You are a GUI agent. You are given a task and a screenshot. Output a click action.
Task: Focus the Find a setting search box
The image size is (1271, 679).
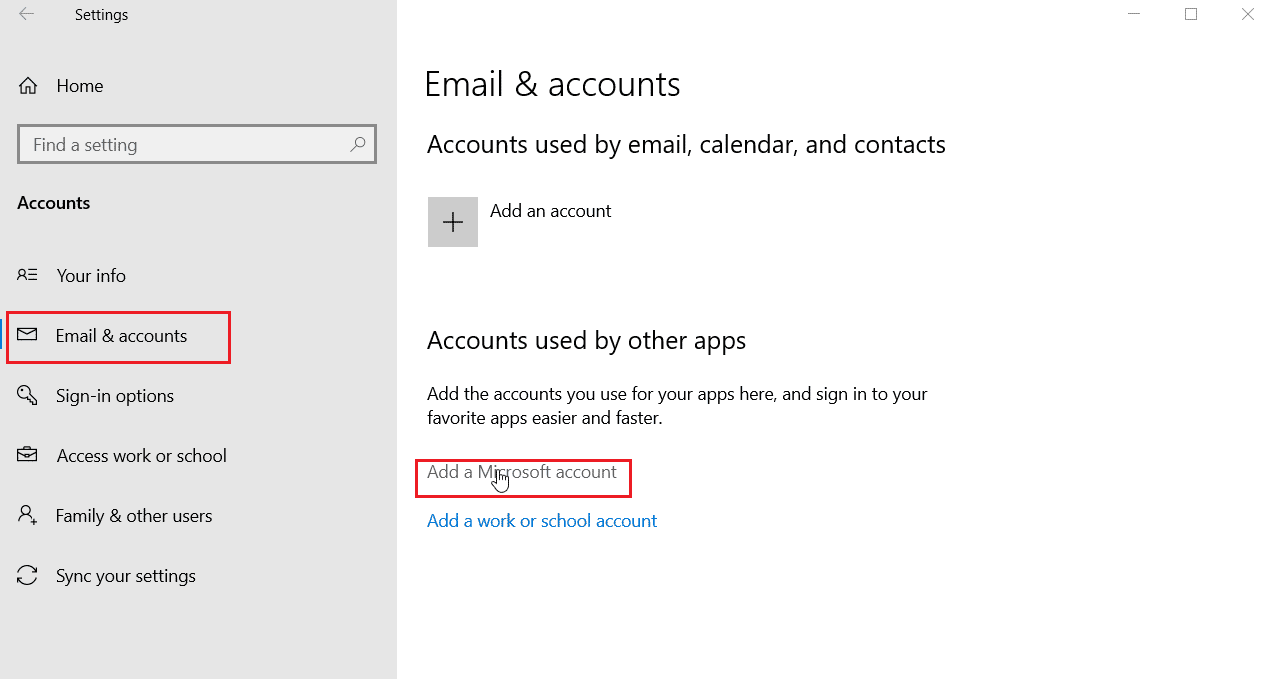click(x=197, y=144)
